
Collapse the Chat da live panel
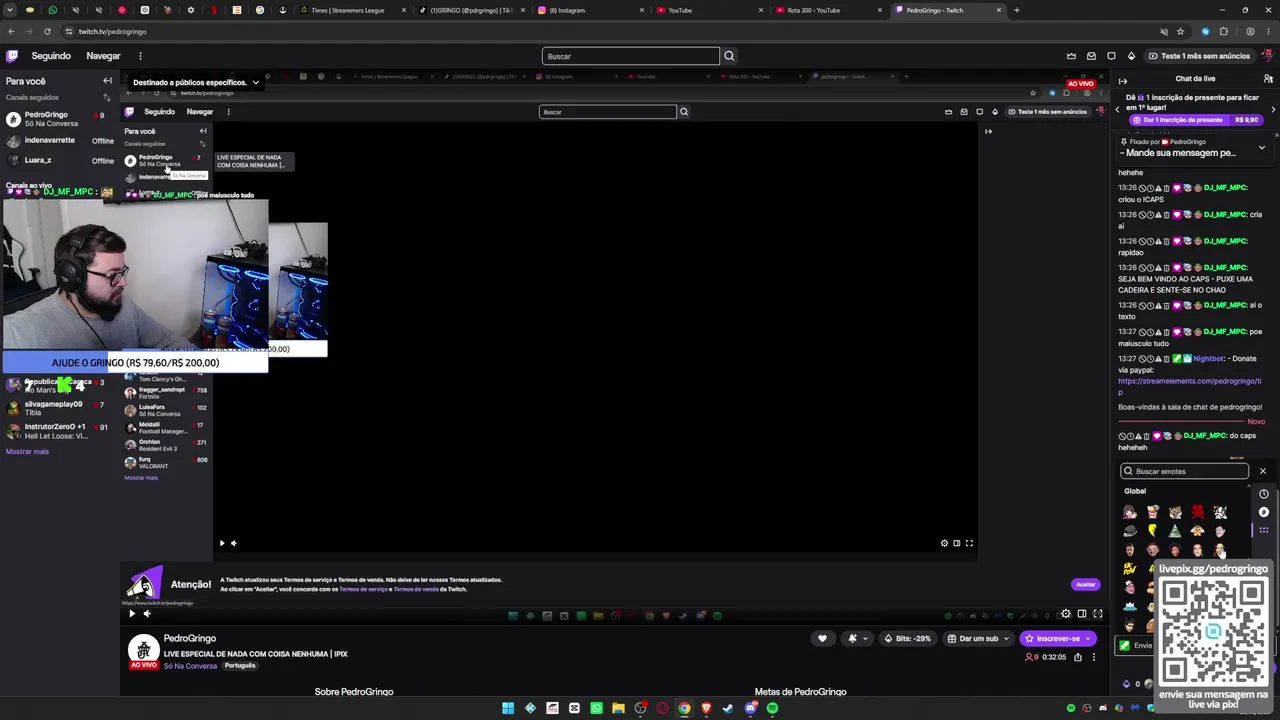point(1123,80)
